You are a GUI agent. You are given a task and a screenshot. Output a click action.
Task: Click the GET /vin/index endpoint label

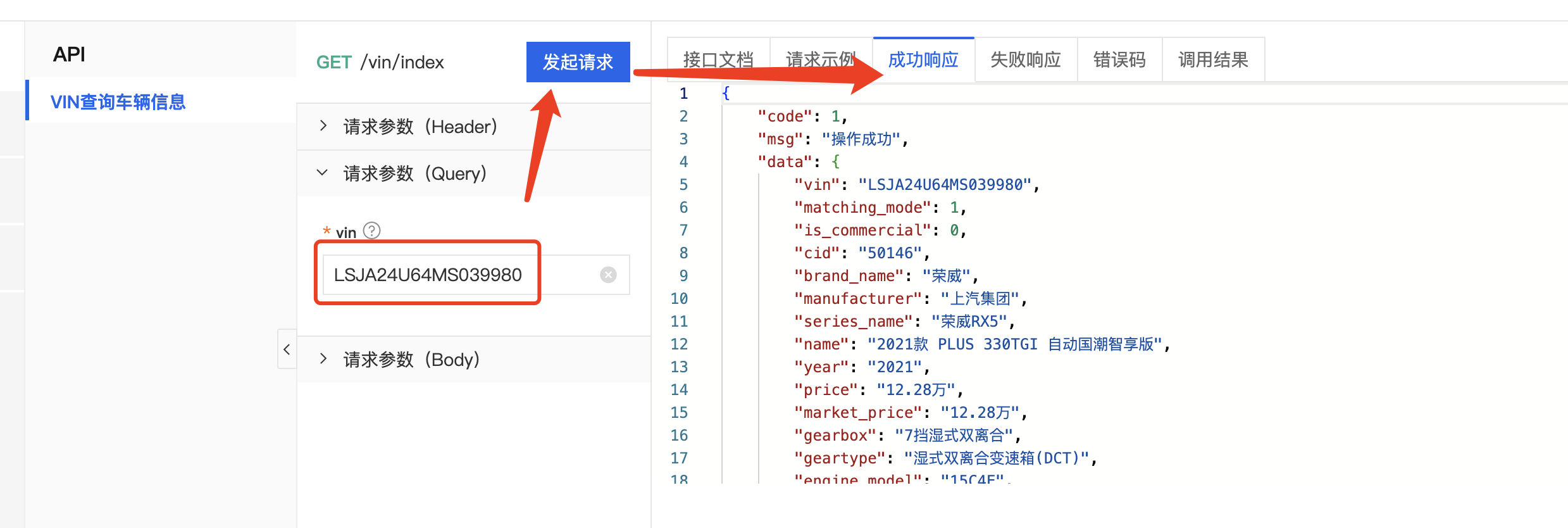(x=380, y=62)
